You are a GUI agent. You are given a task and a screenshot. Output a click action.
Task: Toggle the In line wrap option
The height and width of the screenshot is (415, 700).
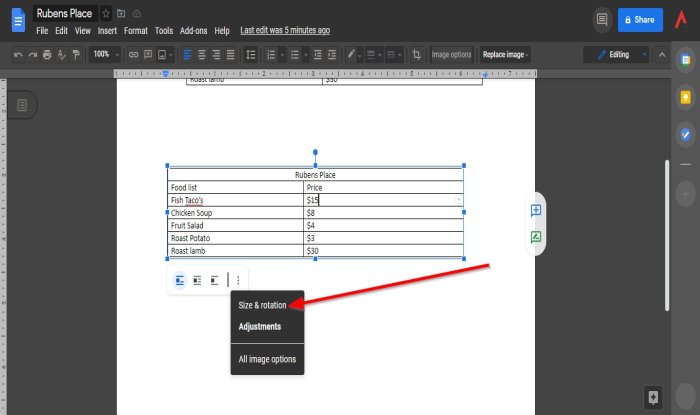click(179, 281)
